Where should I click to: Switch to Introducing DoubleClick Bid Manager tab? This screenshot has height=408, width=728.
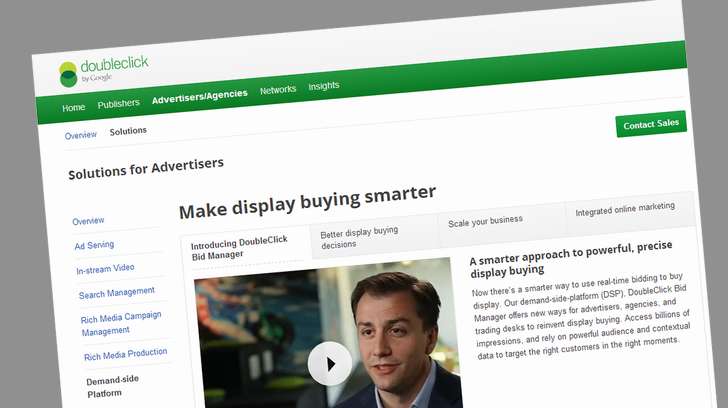(x=239, y=247)
